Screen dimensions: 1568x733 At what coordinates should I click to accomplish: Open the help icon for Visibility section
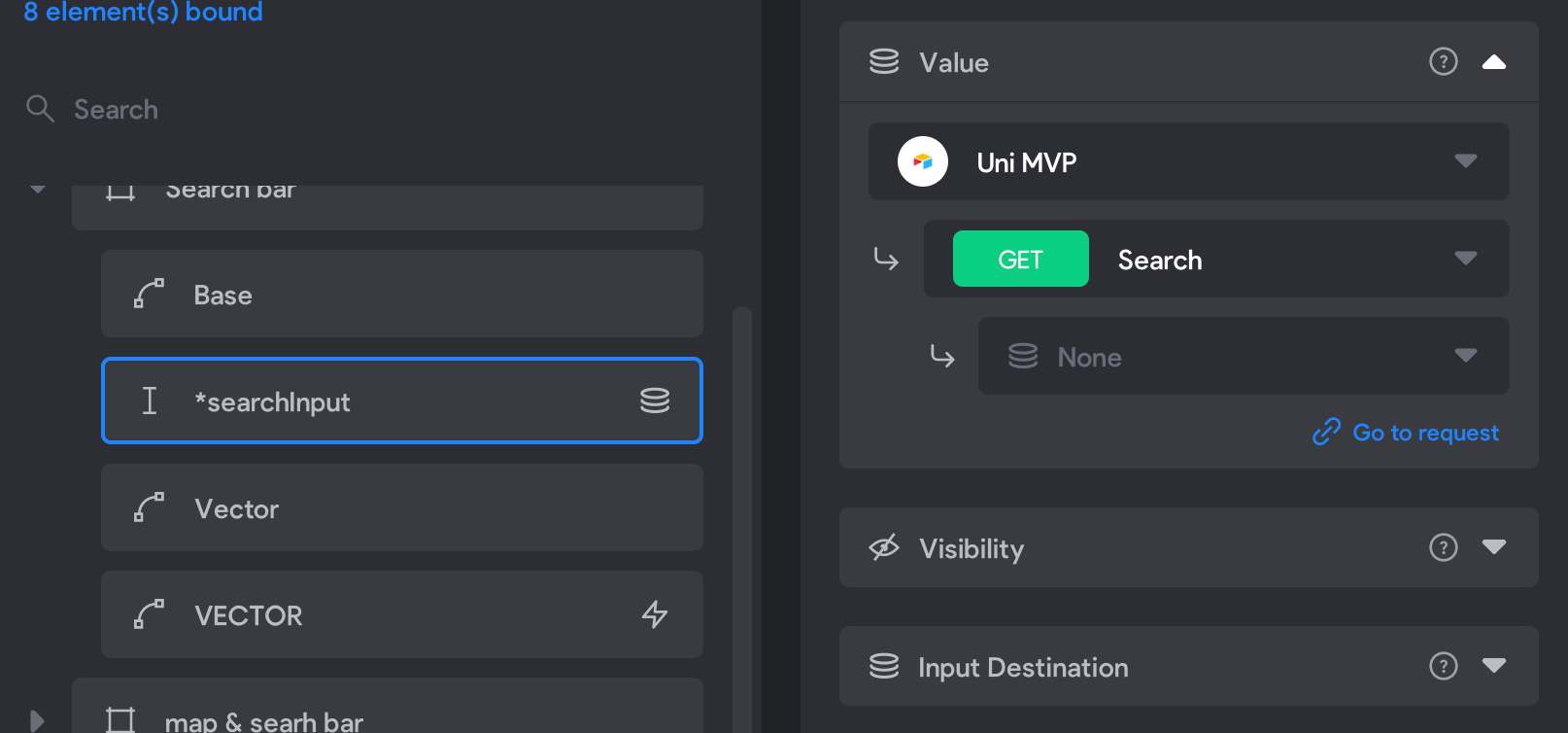(1444, 547)
